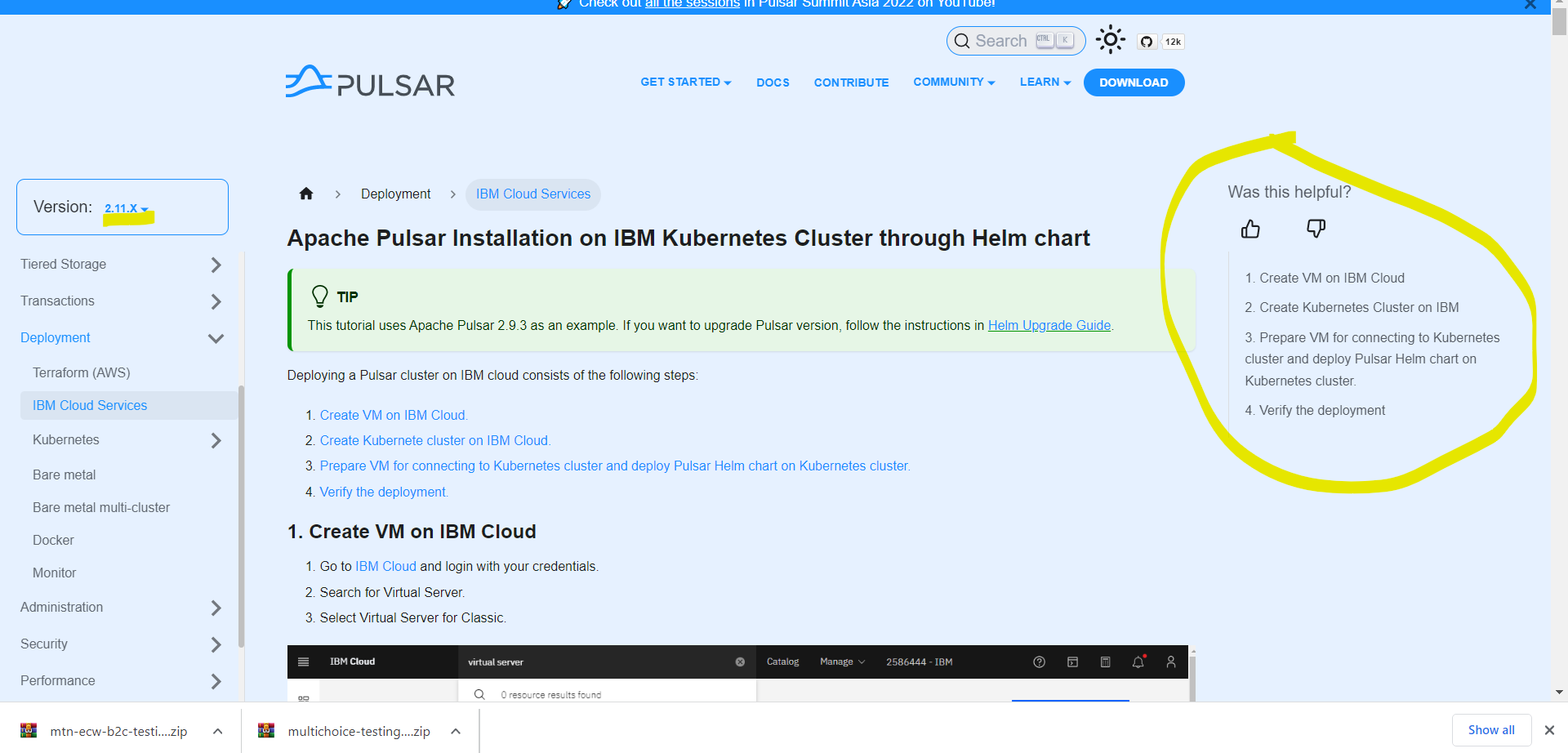Click Deployment breadcrumb
The image size is (1568, 753).
click(x=395, y=194)
